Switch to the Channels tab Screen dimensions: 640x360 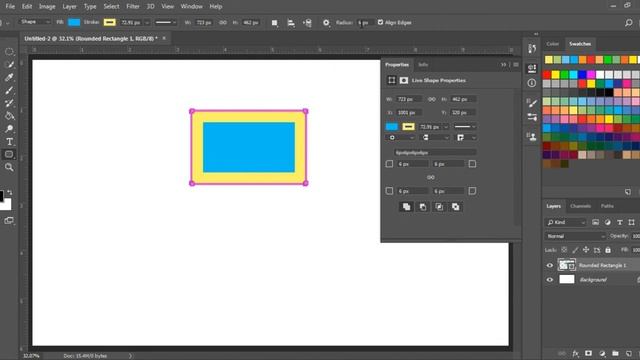point(580,206)
